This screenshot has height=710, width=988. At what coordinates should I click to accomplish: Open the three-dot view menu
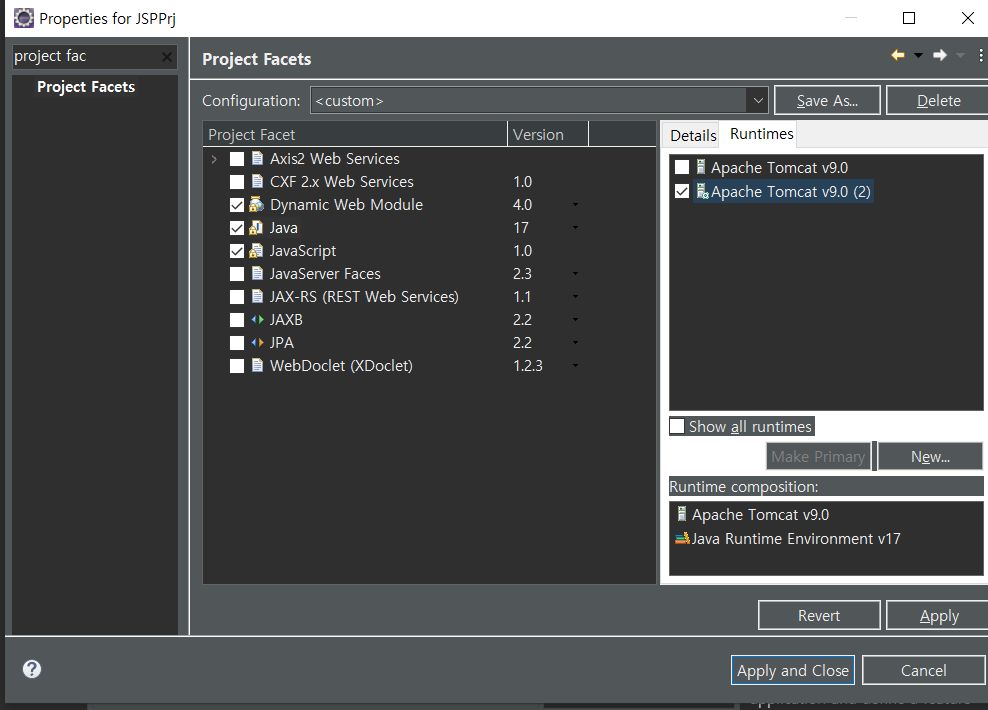tap(980, 55)
